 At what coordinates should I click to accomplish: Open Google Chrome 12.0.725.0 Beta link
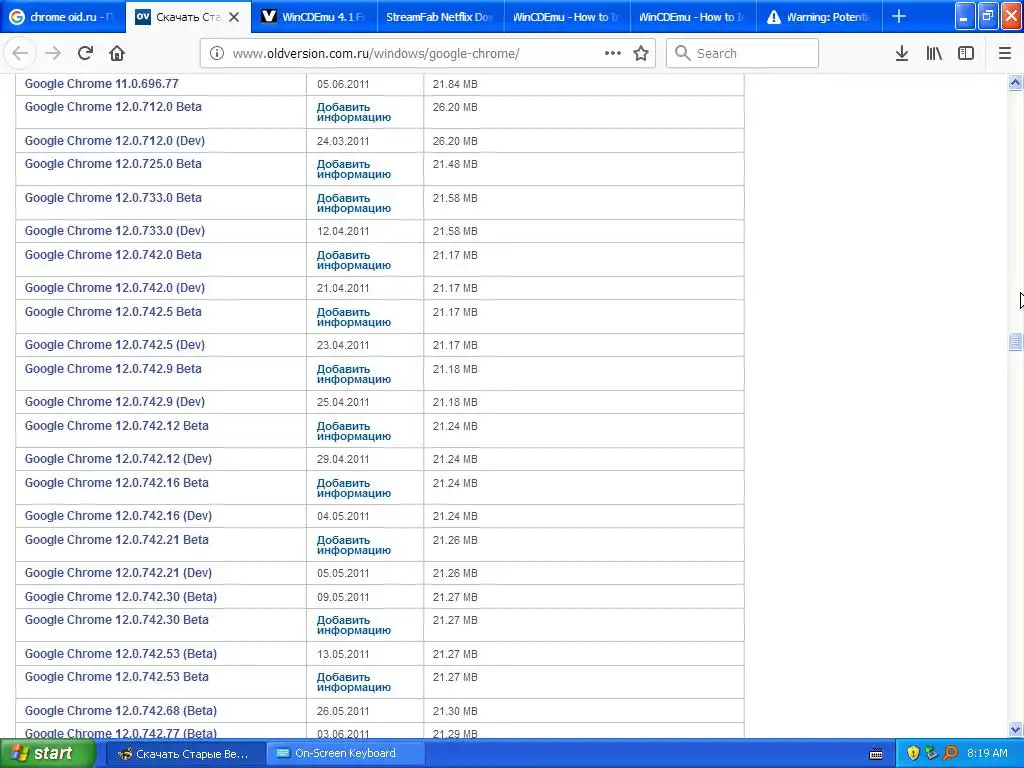(x=113, y=163)
